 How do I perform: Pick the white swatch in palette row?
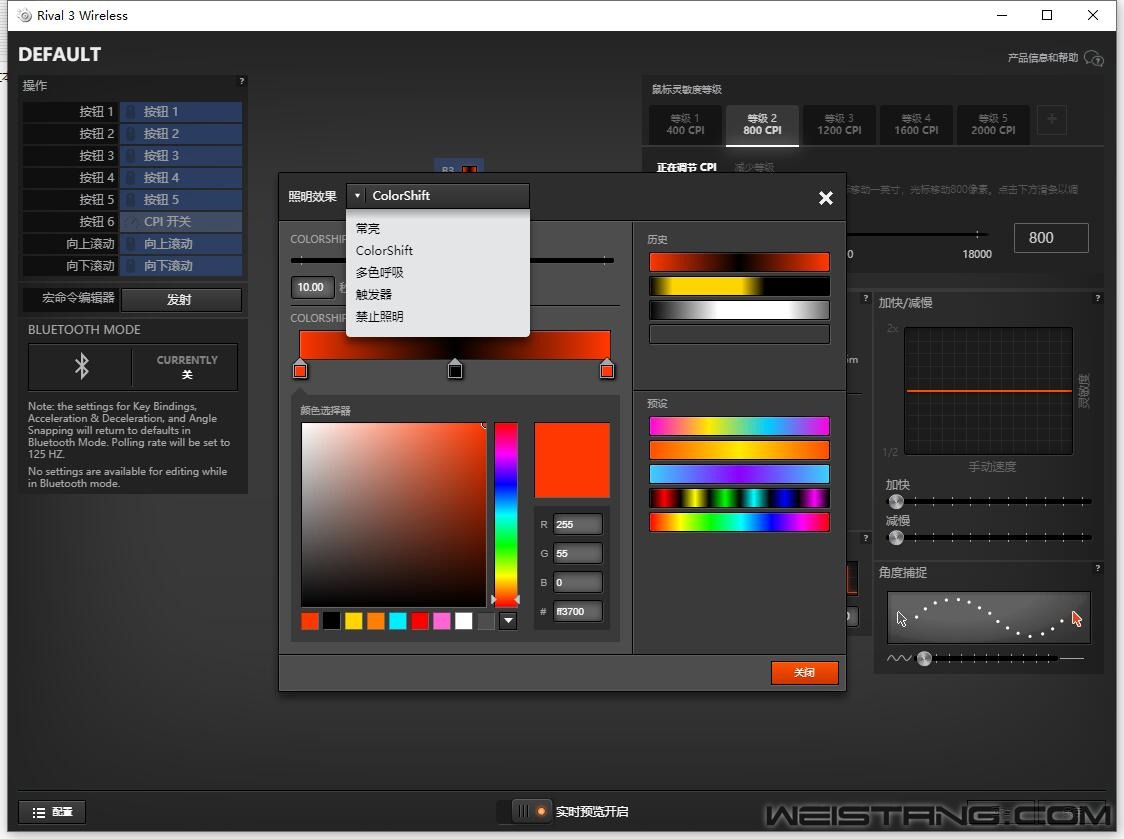point(464,621)
